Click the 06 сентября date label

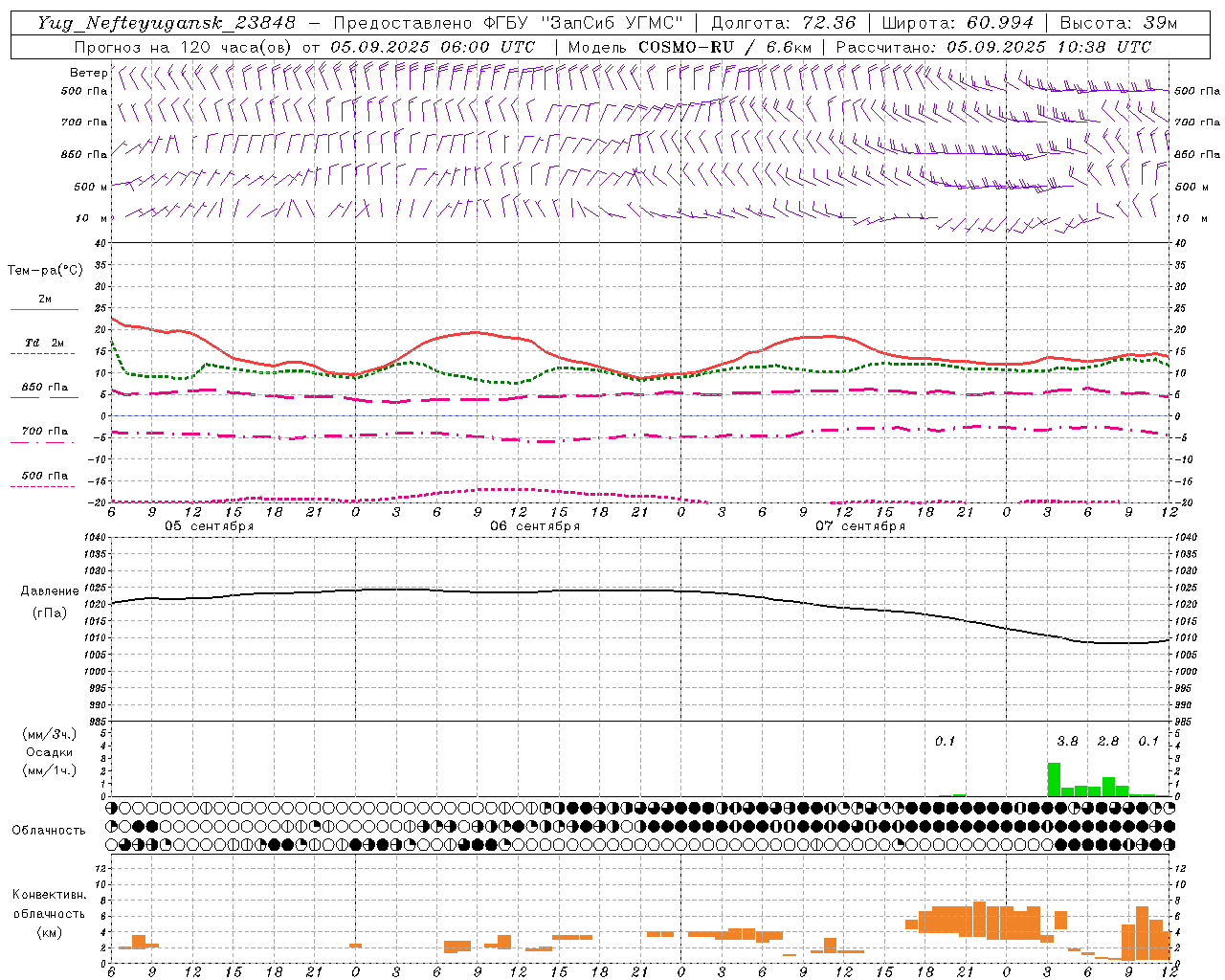point(535,526)
